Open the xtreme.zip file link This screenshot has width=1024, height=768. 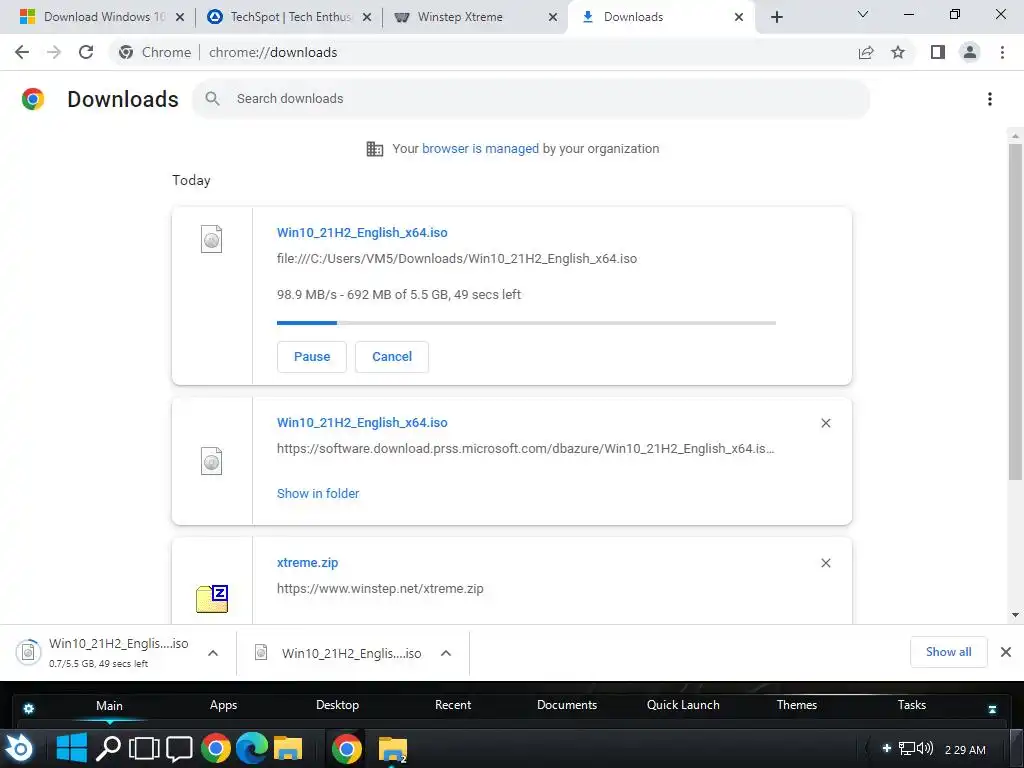click(308, 563)
